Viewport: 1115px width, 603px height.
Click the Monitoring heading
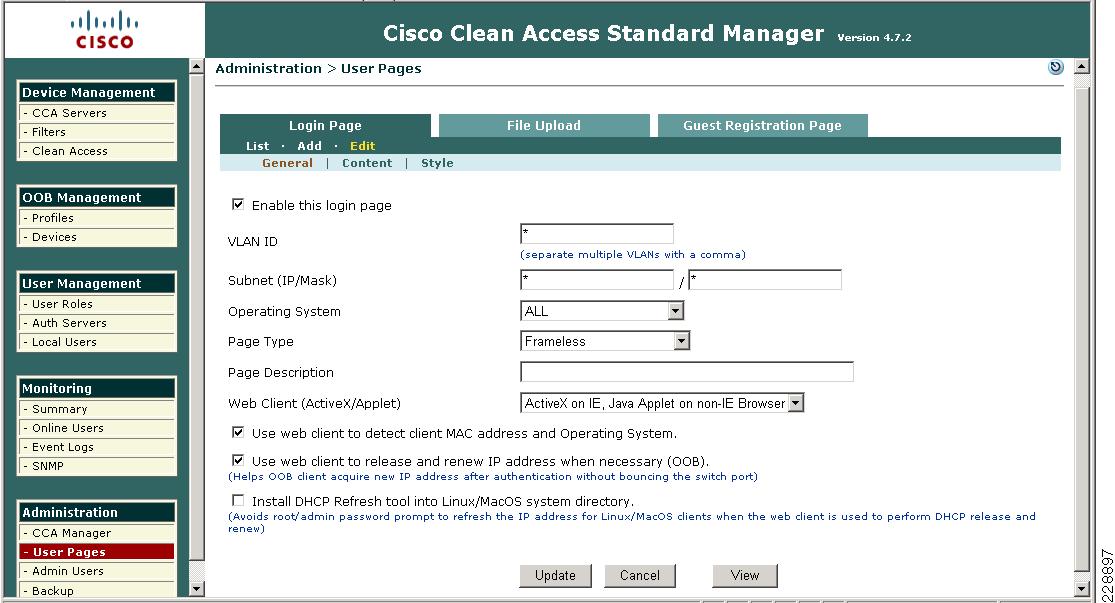[x=97, y=388]
